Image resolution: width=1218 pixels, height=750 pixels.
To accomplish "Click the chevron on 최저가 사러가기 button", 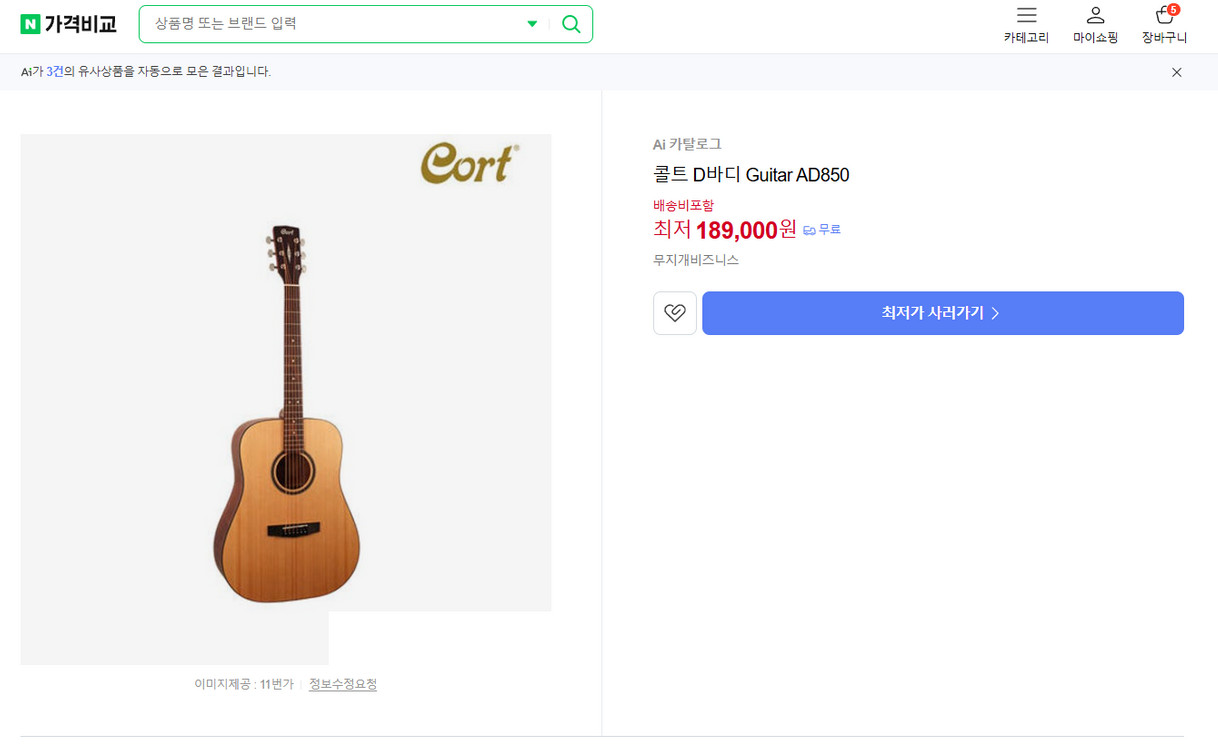I will pos(995,313).
